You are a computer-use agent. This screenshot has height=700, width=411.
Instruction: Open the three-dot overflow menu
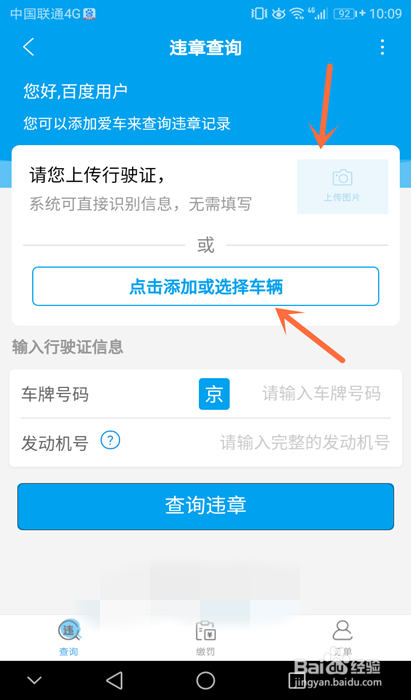pyautogui.click(x=382, y=47)
